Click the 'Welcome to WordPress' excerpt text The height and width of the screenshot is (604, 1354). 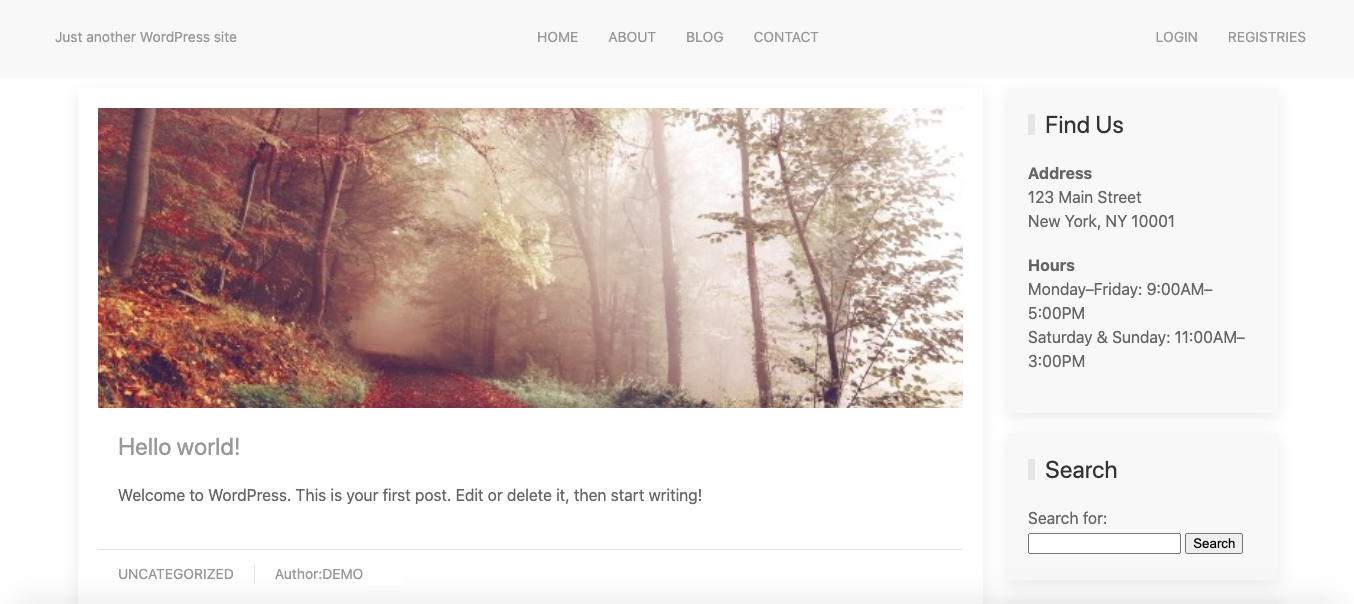pyautogui.click(x=410, y=495)
